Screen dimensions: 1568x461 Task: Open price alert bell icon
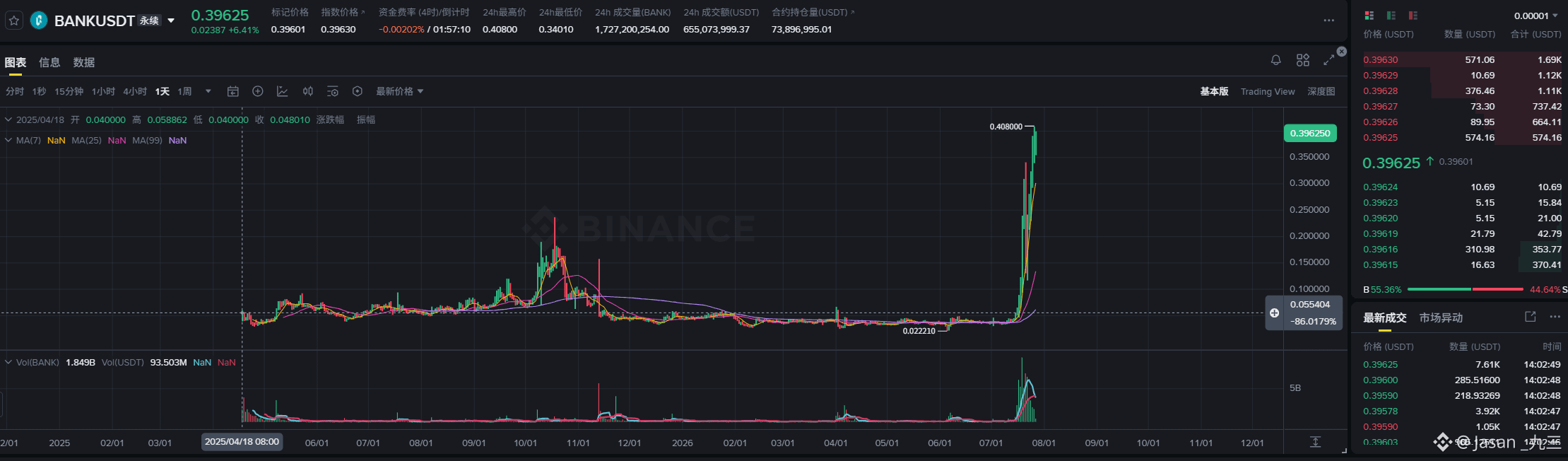coord(1276,60)
